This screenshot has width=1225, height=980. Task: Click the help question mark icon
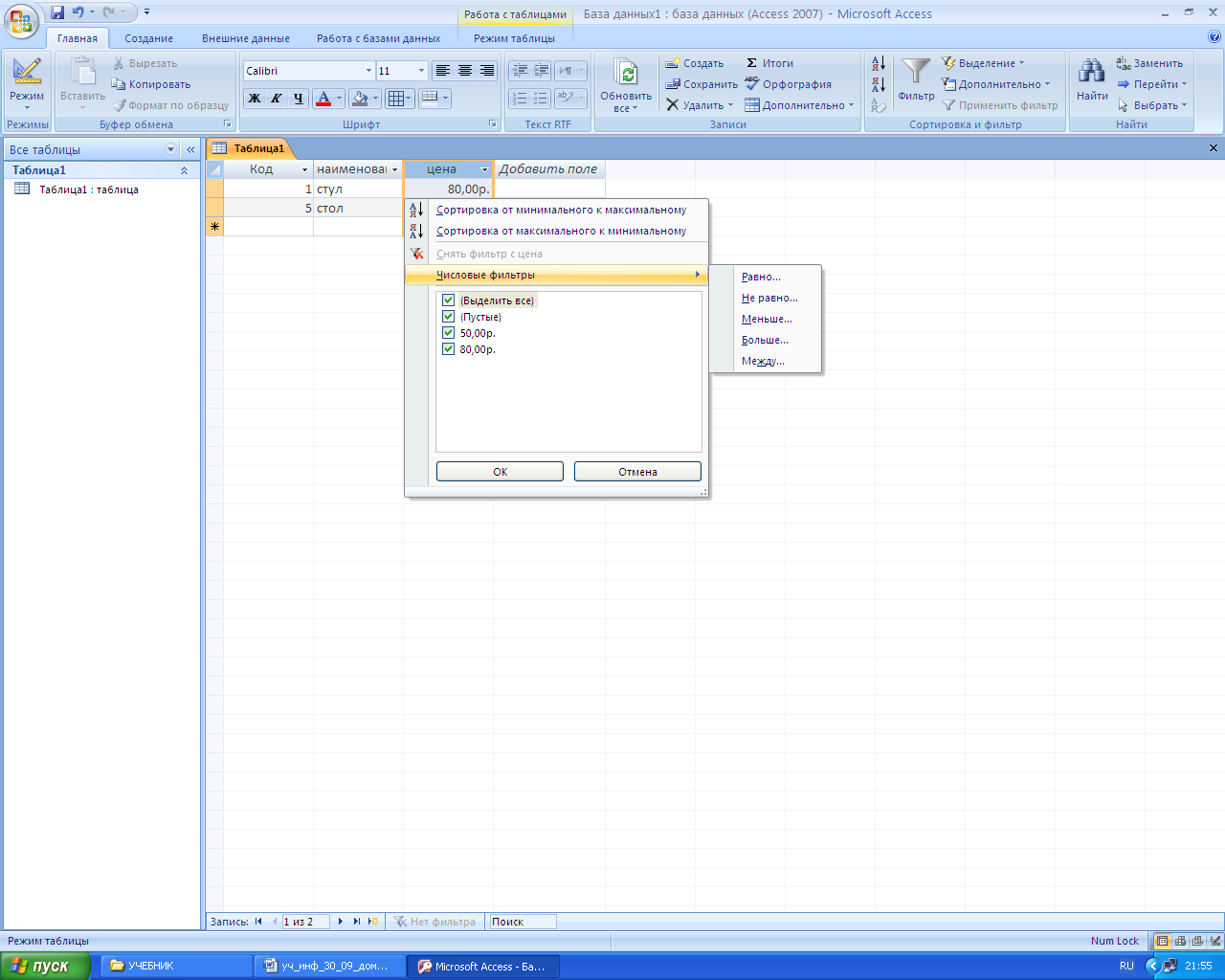coord(1214,38)
